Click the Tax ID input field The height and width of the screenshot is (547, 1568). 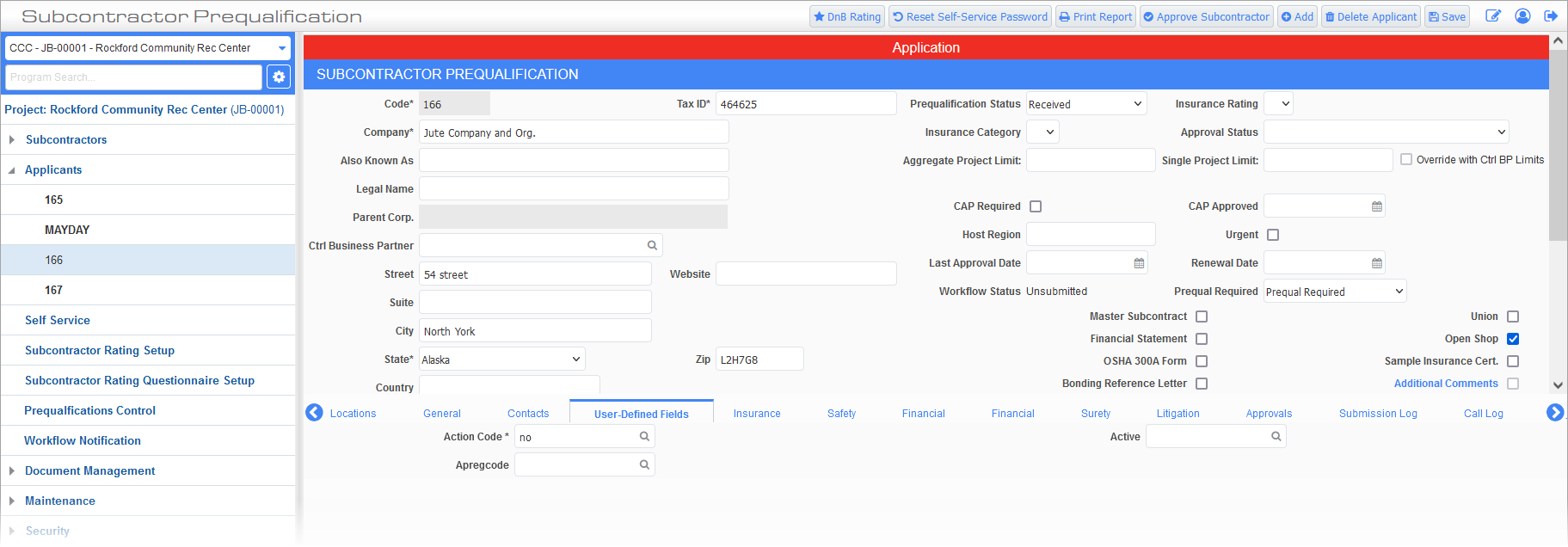pos(806,104)
